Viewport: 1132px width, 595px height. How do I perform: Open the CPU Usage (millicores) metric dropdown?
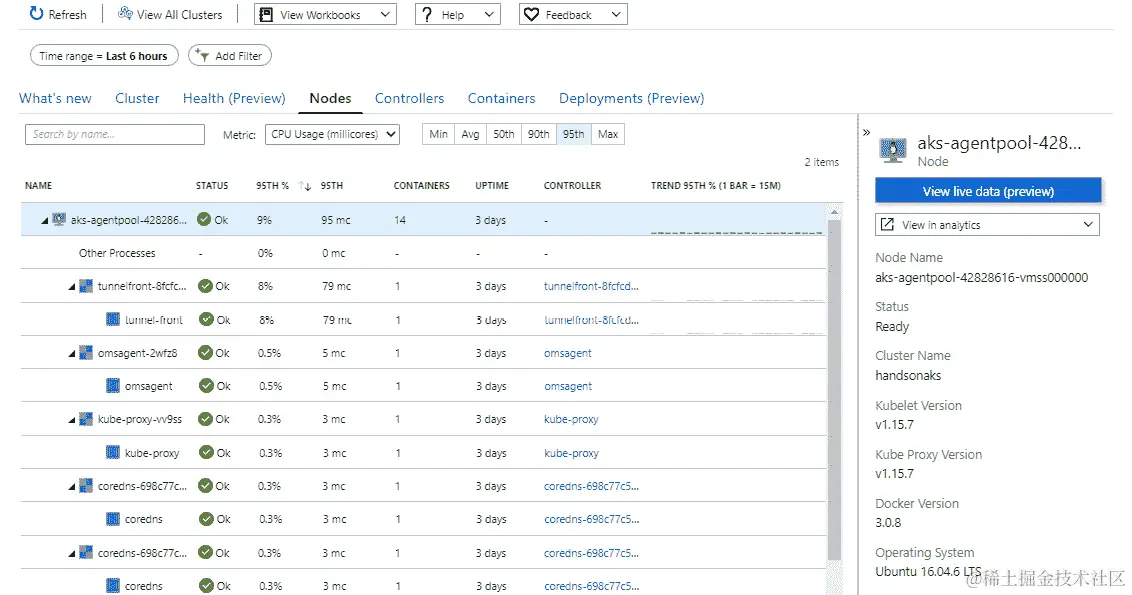pyautogui.click(x=332, y=134)
